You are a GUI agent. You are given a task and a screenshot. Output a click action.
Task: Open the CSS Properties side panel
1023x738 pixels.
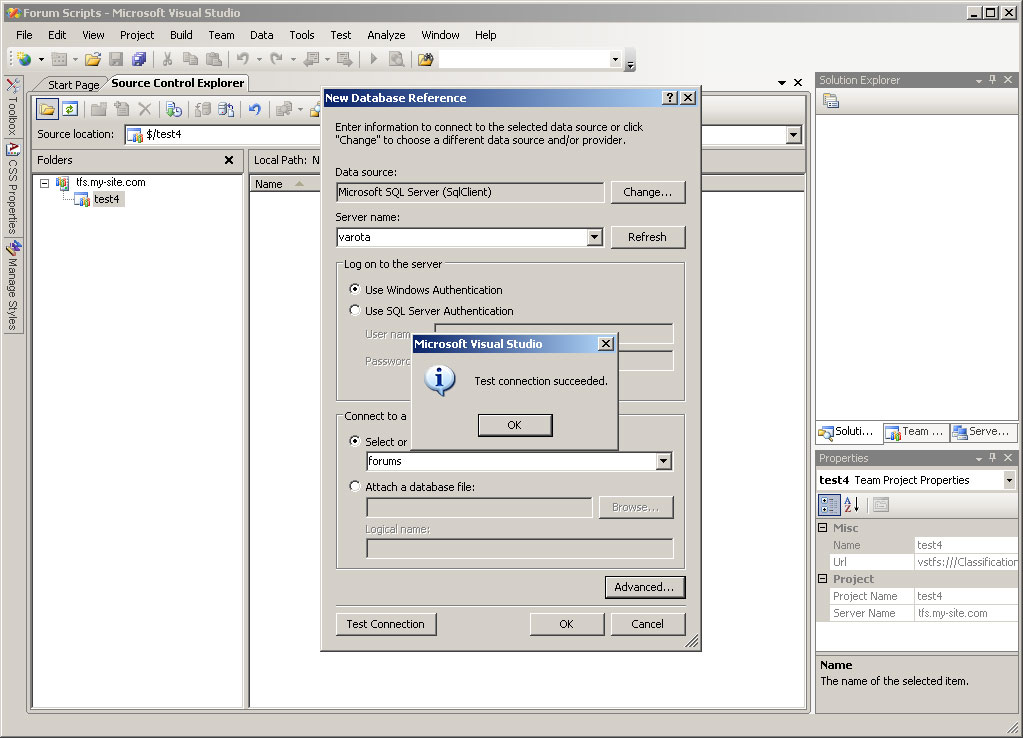pyautogui.click(x=12, y=188)
